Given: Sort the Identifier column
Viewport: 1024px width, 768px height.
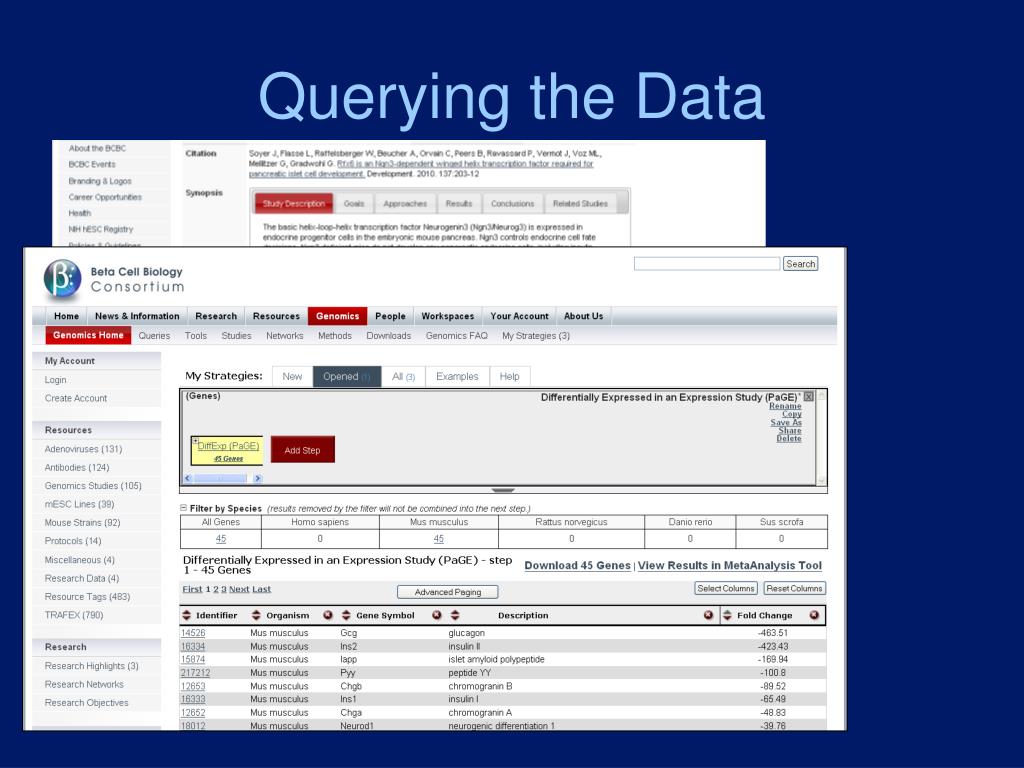Looking at the screenshot, I should [x=187, y=615].
